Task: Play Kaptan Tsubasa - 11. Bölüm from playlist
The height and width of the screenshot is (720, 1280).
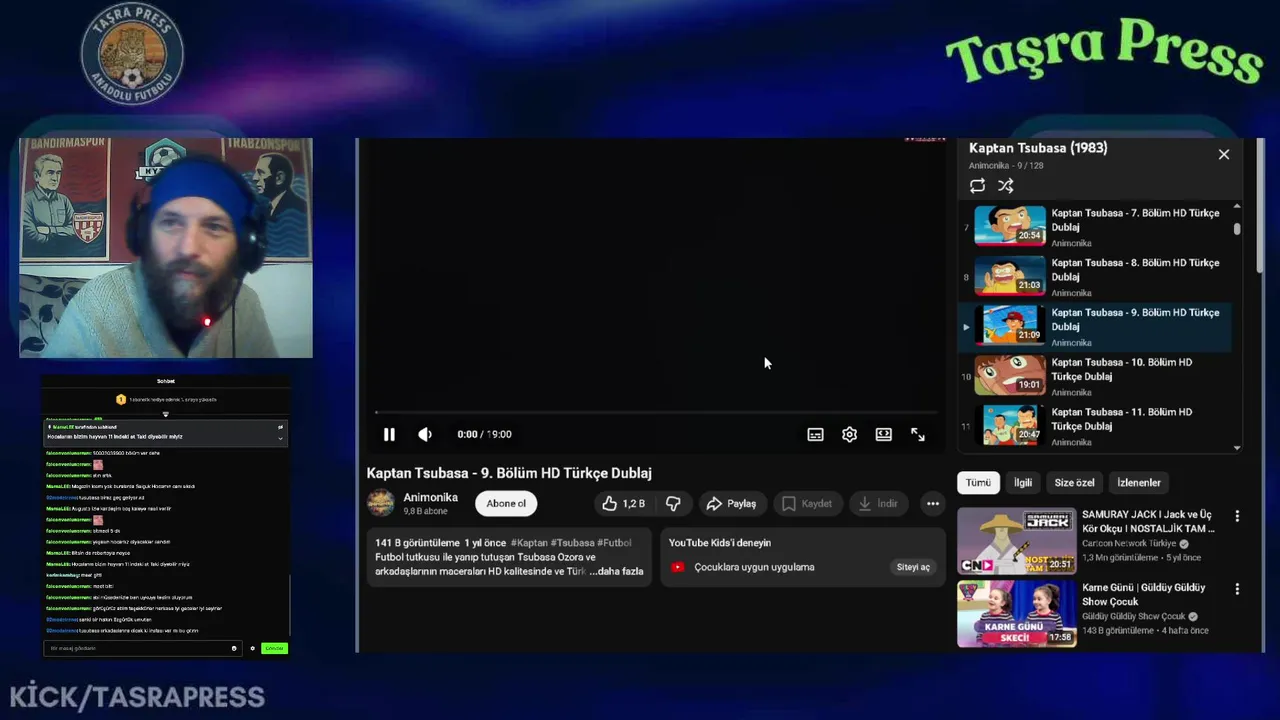Action: (x=1095, y=426)
